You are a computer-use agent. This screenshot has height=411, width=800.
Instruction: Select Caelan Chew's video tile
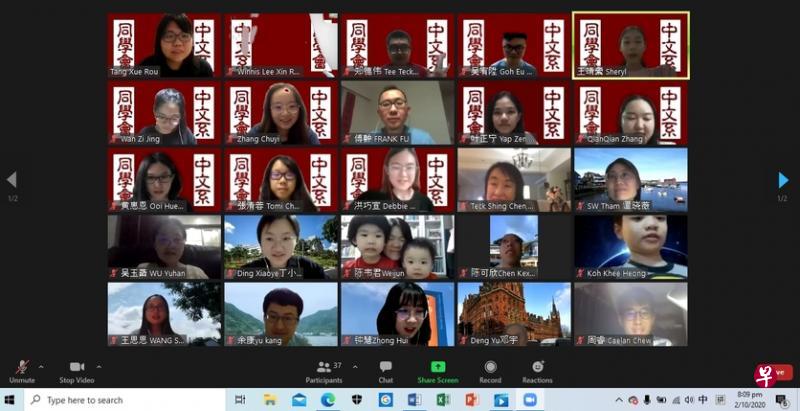(631, 314)
